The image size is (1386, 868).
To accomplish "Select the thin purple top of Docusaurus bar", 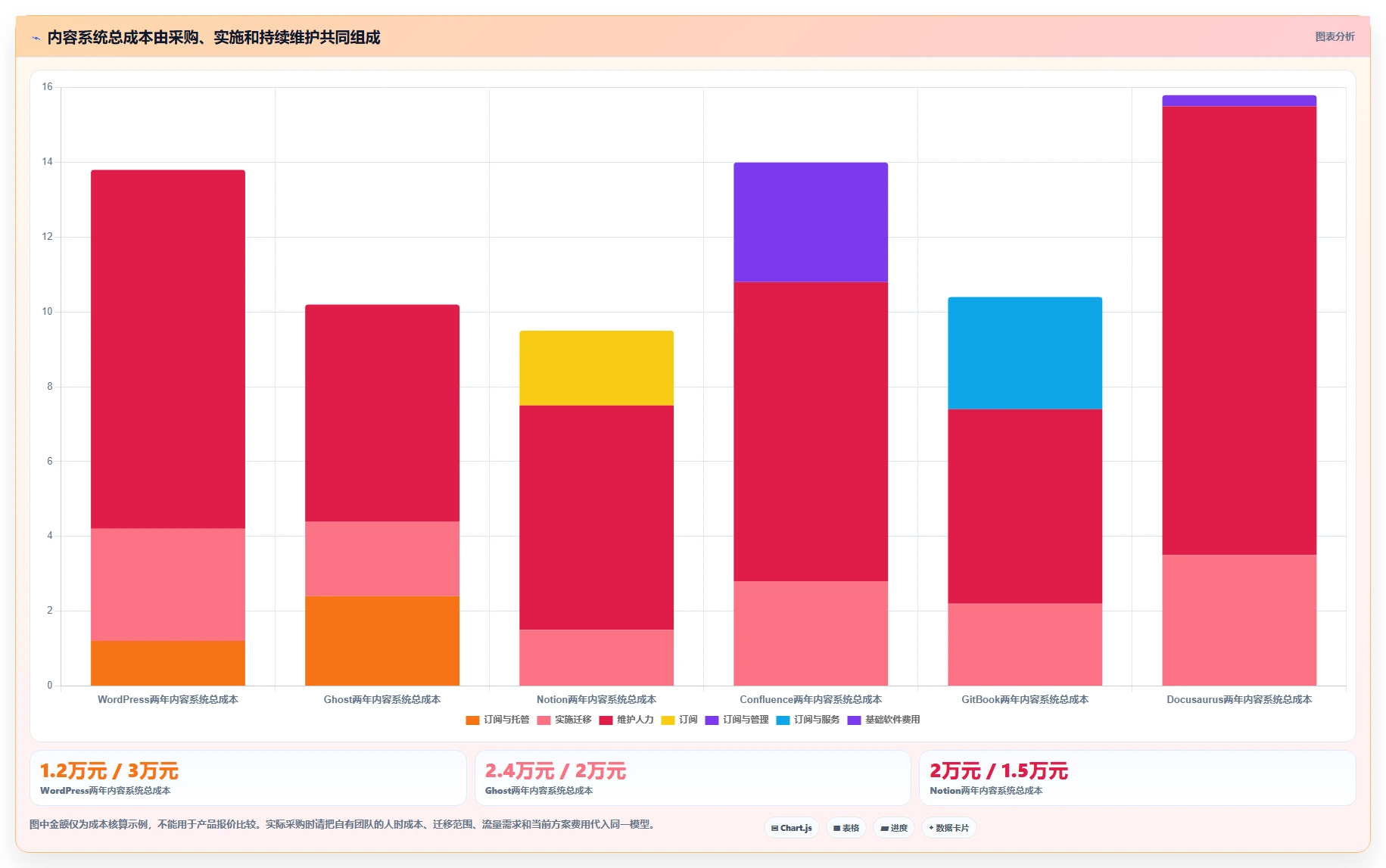I will pyautogui.click(x=1239, y=101).
